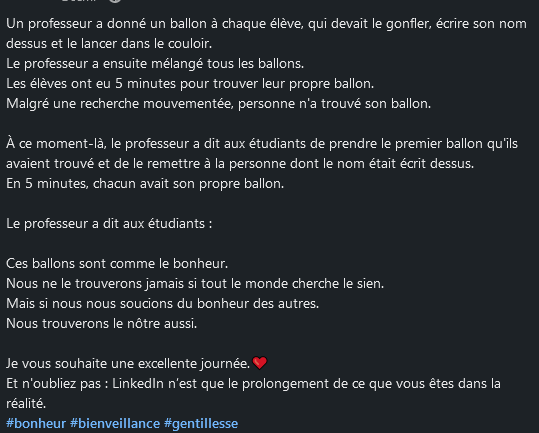Click 'Je vous souhaite une excellente journée.'
This screenshot has width=539, height=433.
coord(128,364)
